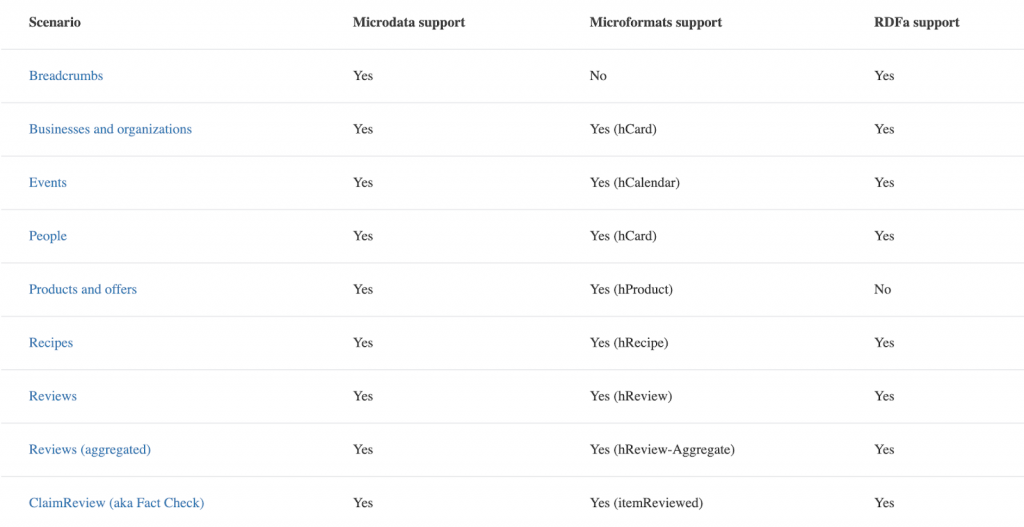Viewport: 1024px width, 527px height.
Task: Open ClaimReview (aka Fact Check) link
Action: pyautogui.click(x=116, y=503)
